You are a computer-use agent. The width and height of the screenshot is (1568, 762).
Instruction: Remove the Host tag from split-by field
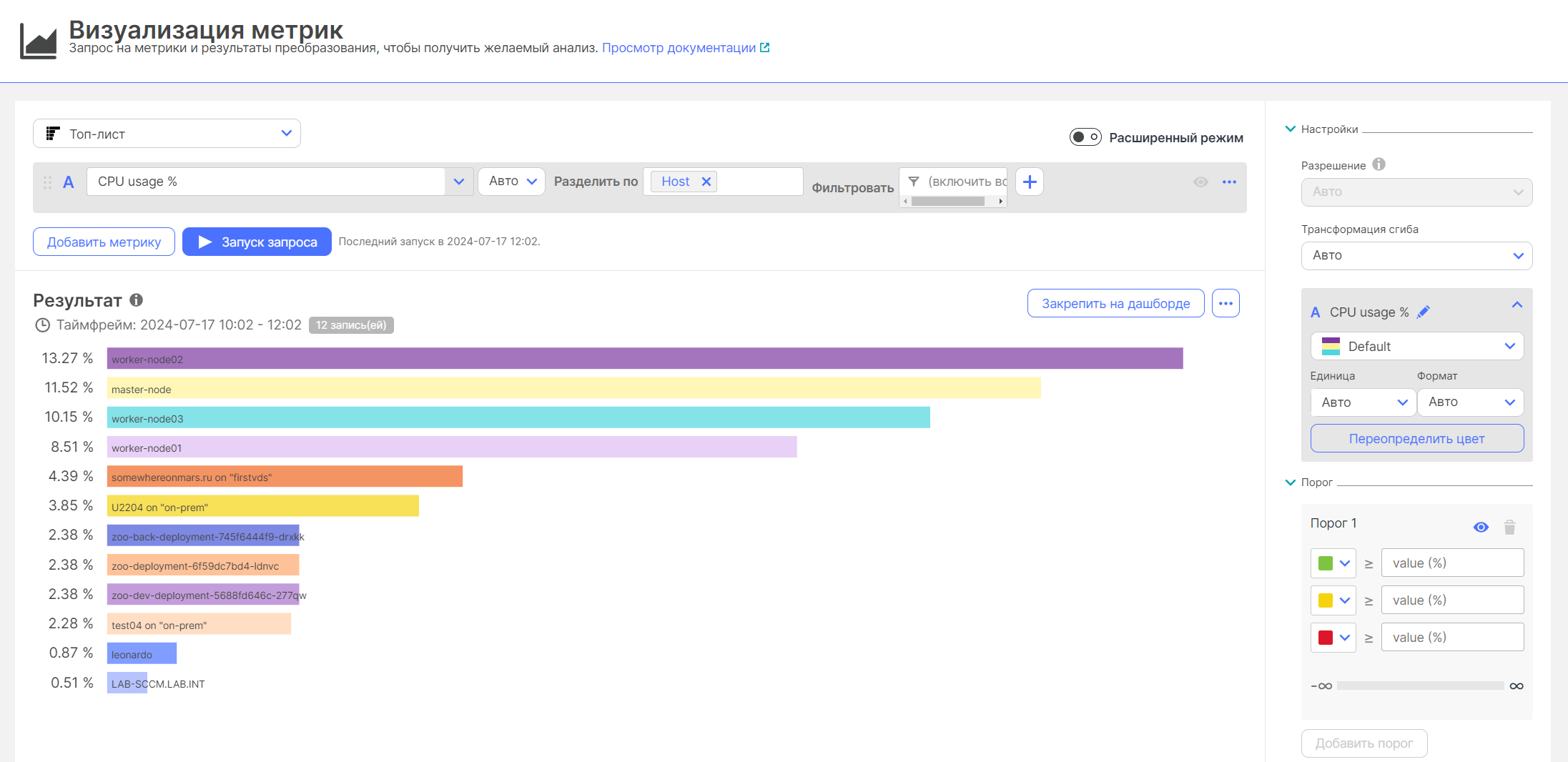tap(706, 182)
